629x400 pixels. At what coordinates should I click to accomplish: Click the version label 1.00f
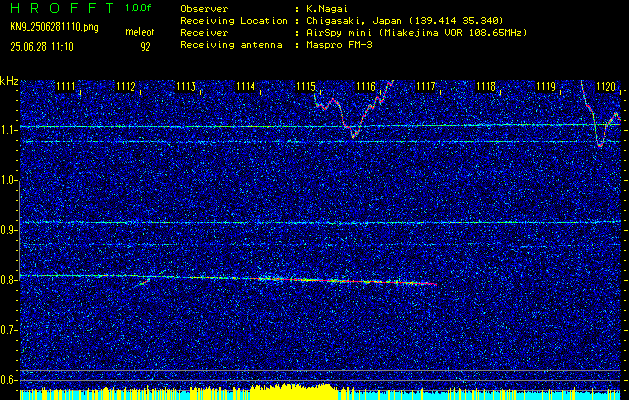click(x=138, y=8)
